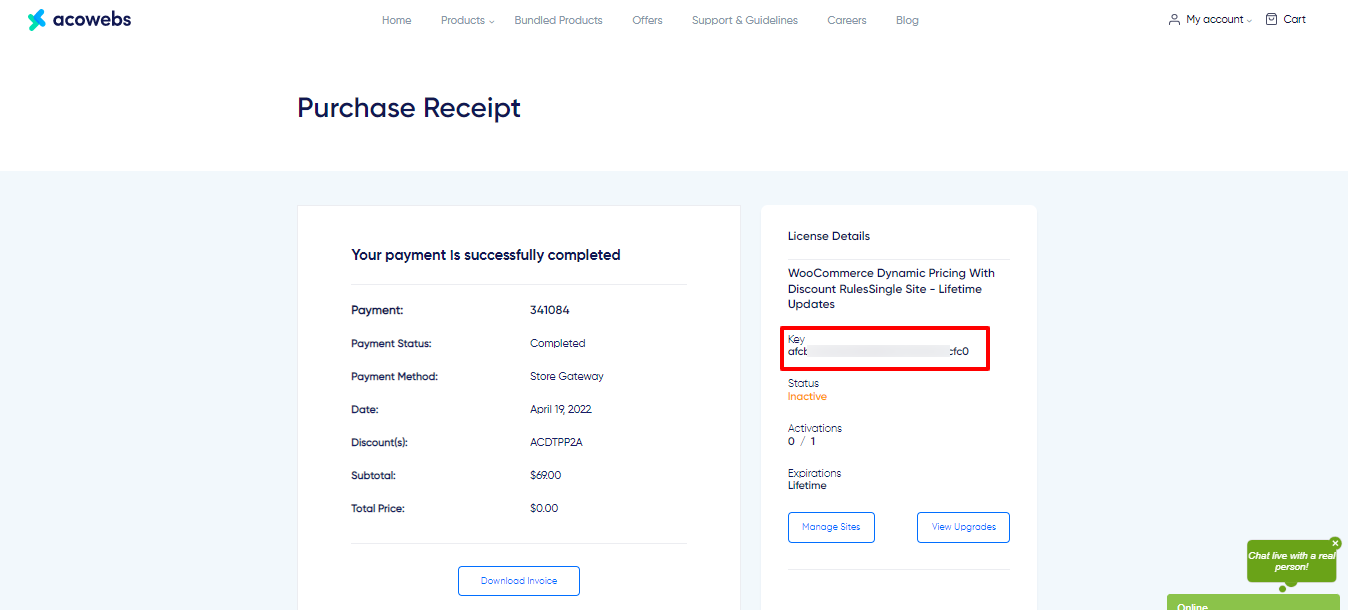
Task: Open the Offers page
Action: click(647, 20)
